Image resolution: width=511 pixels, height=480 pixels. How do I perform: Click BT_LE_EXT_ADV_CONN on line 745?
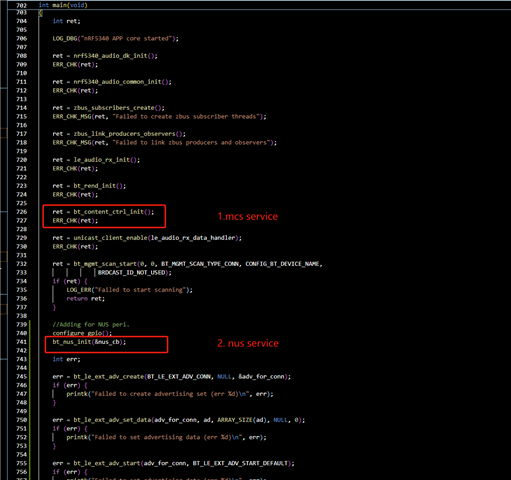pyautogui.click(x=179, y=376)
